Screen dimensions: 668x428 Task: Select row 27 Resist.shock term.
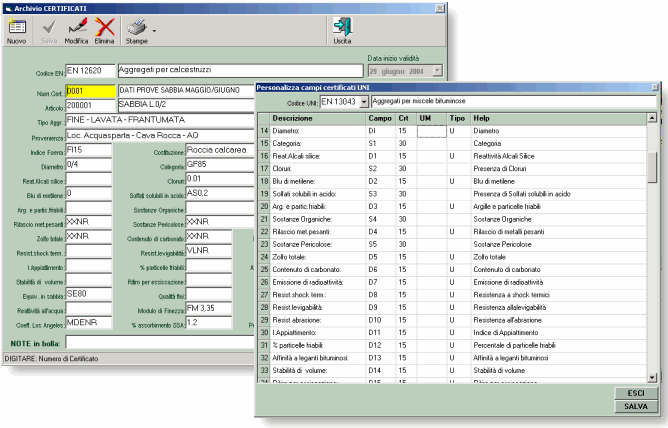[452, 295]
